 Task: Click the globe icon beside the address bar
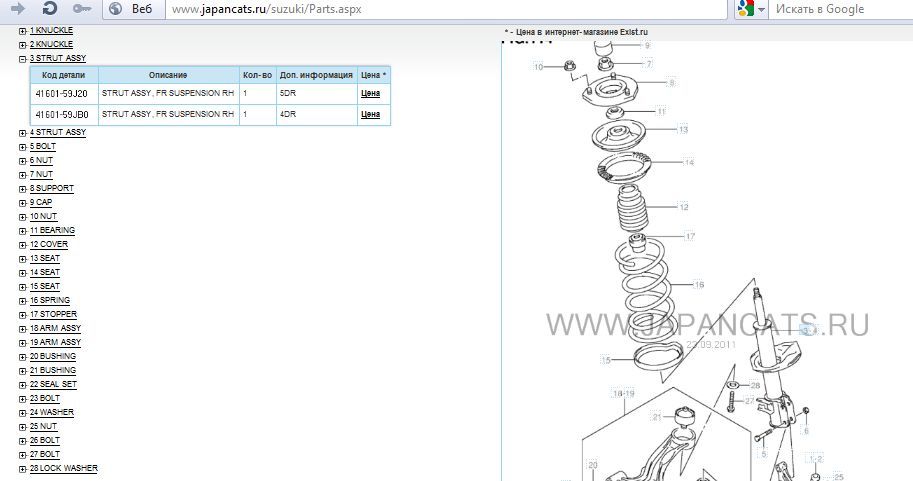(115, 9)
